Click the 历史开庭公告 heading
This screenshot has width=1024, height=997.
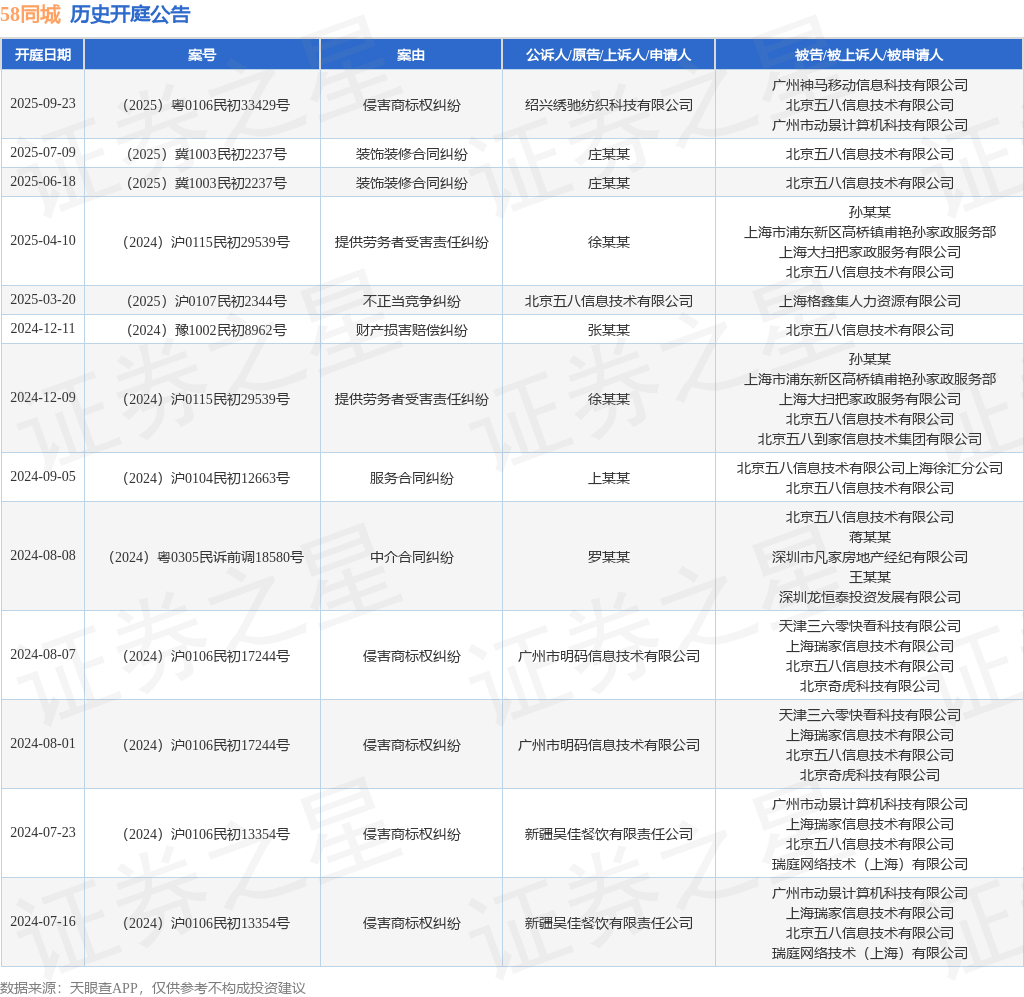[130, 14]
